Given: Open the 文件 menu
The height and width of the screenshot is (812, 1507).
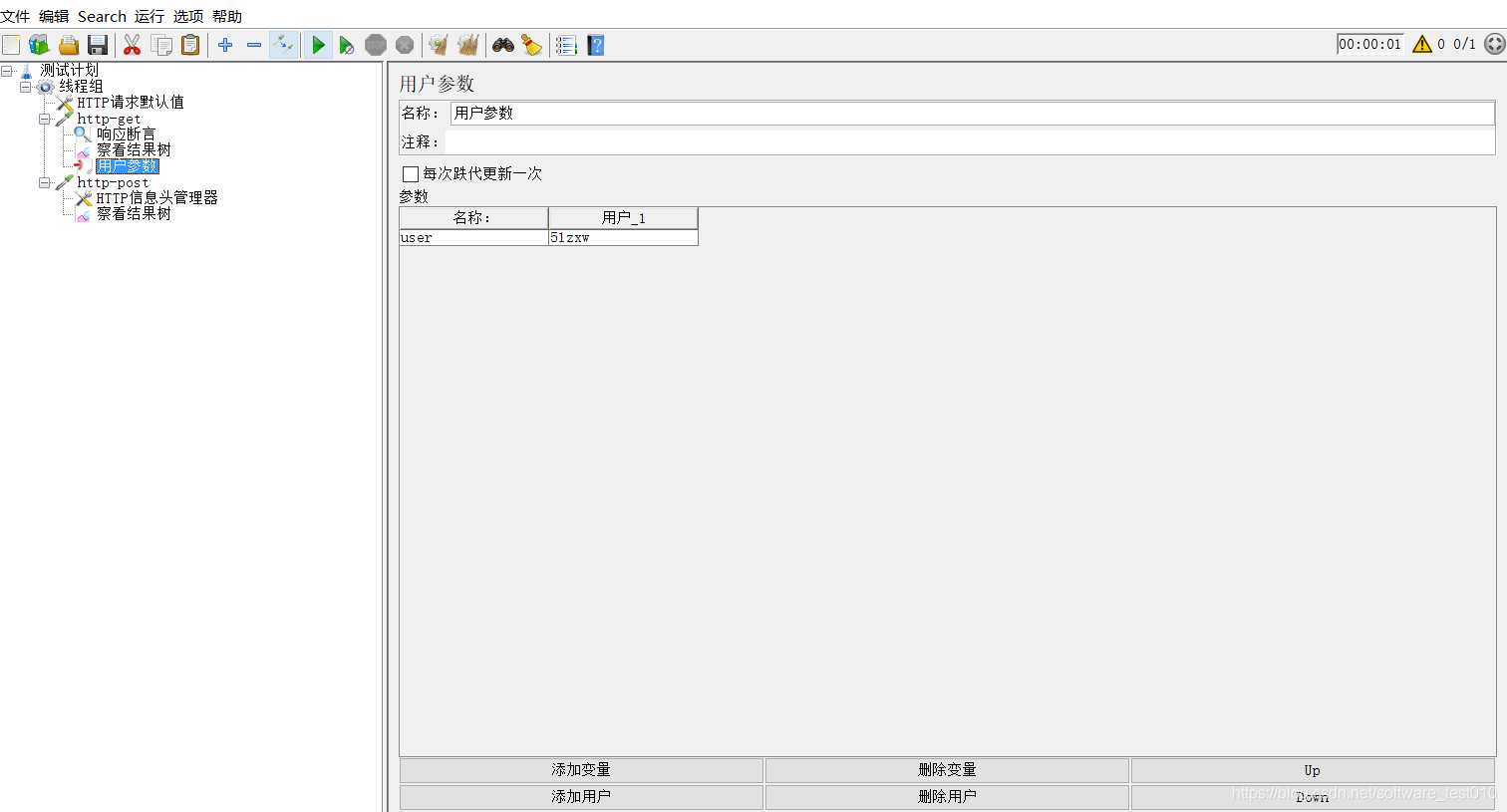Looking at the screenshot, I should [15, 16].
